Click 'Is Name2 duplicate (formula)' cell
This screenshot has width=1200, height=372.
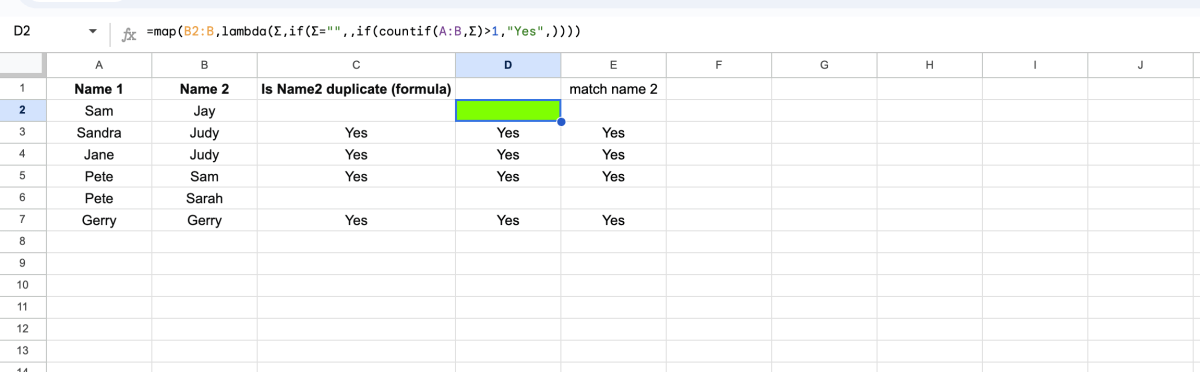click(x=356, y=89)
